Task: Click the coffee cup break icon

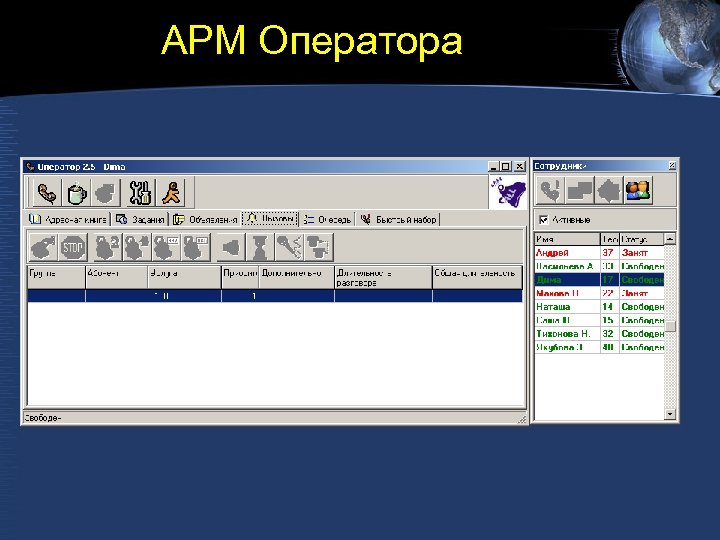Action: click(77, 193)
